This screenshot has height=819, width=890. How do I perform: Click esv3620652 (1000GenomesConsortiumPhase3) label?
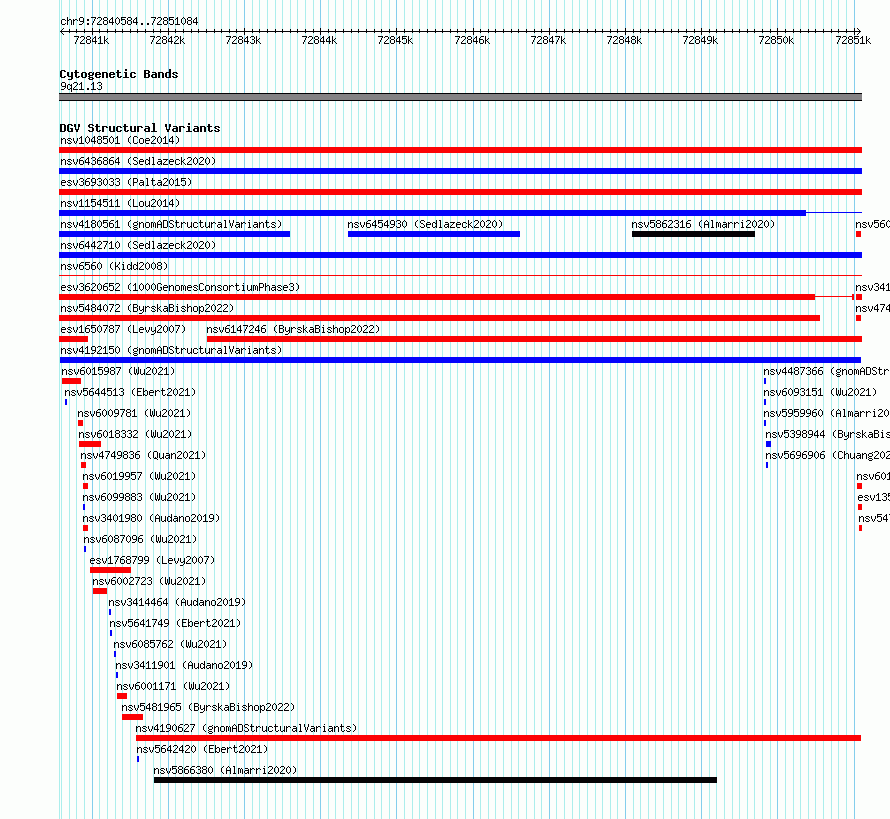coord(180,287)
